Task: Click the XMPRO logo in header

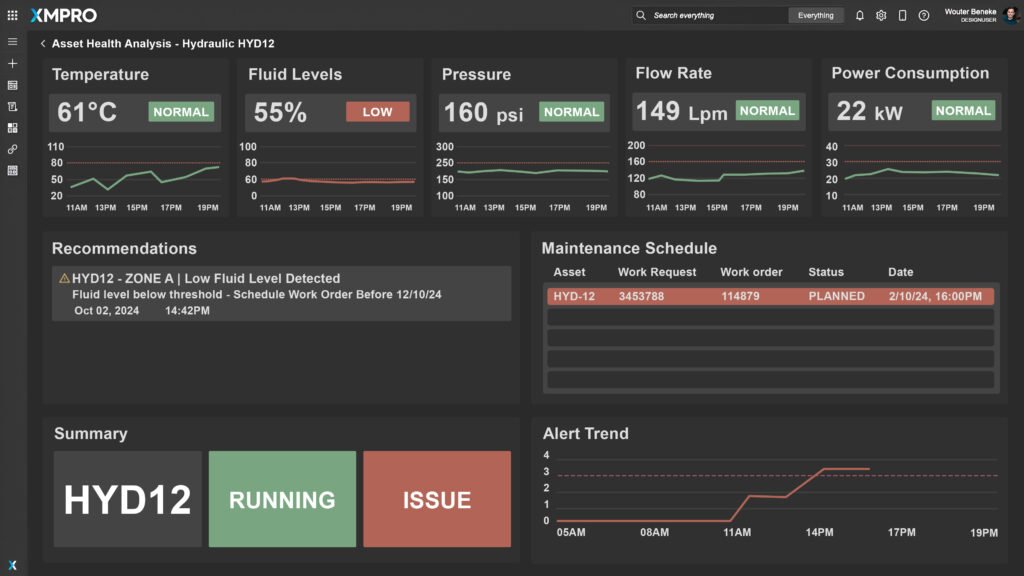Action: click(64, 15)
